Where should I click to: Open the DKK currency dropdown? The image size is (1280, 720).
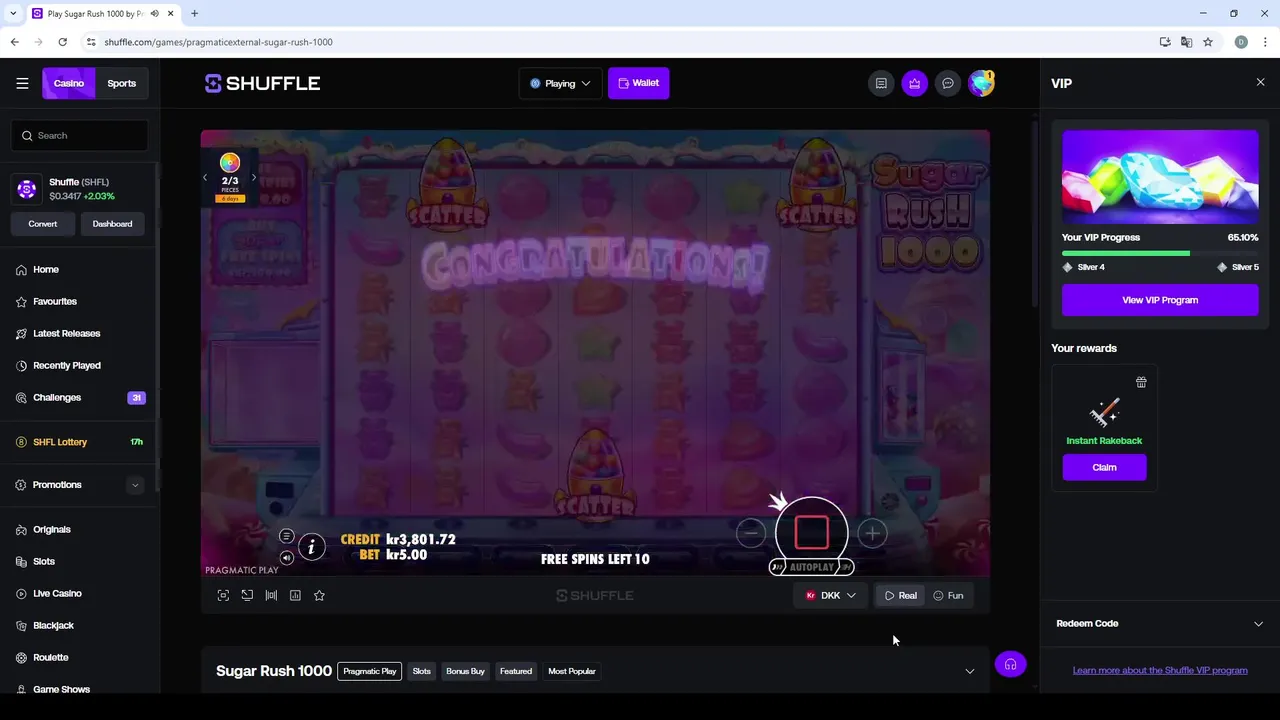pyautogui.click(x=831, y=595)
